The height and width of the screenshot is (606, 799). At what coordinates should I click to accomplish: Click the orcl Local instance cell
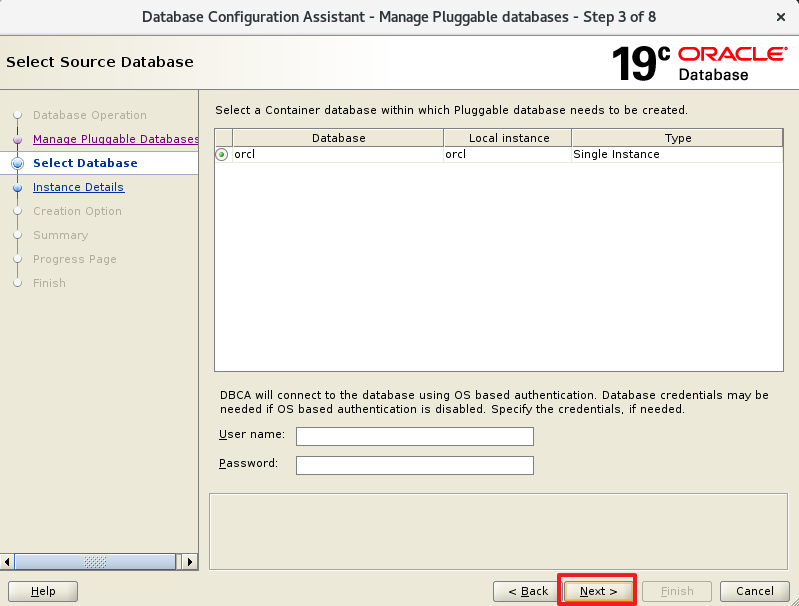coord(508,154)
